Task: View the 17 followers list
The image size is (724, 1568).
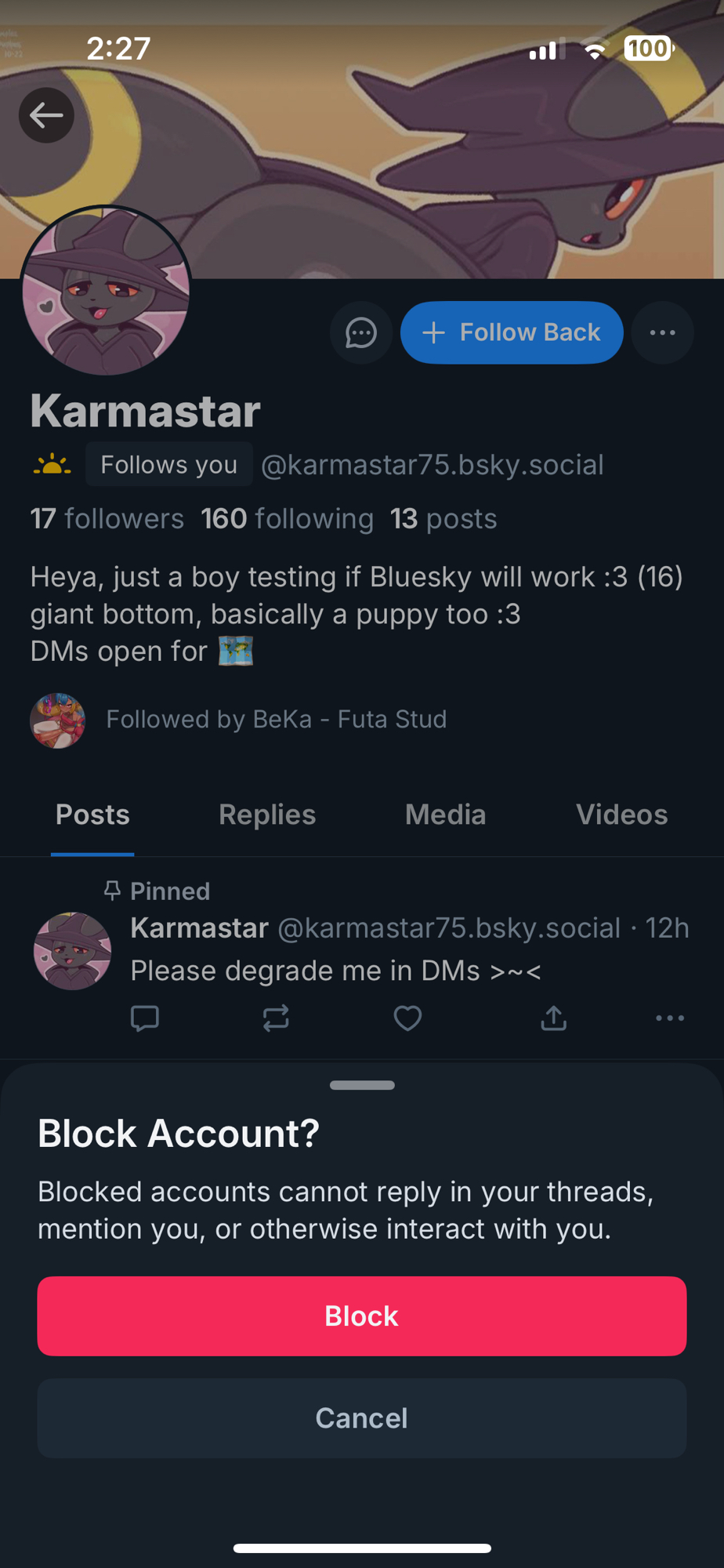Action: 107,518
